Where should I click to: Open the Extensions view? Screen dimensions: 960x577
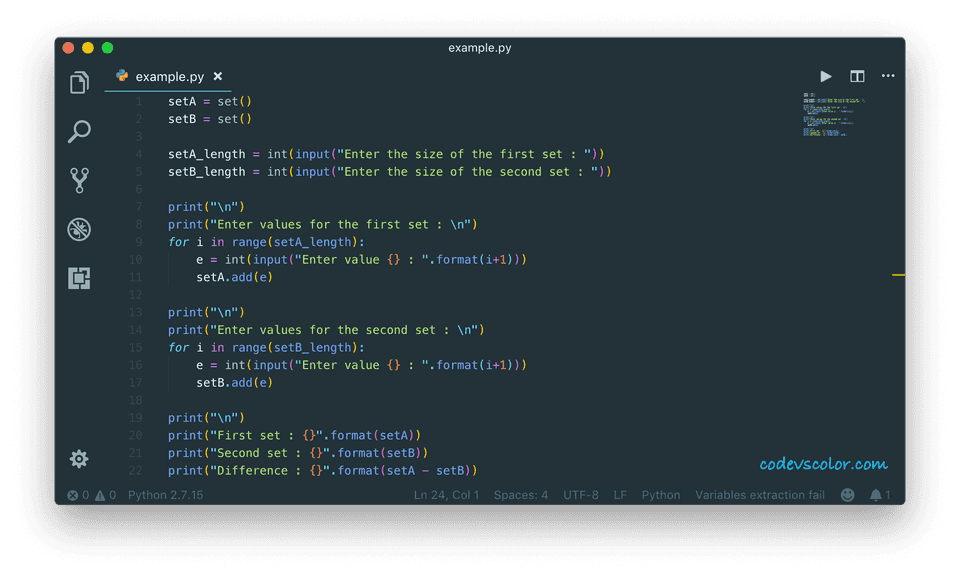[79, 278]
